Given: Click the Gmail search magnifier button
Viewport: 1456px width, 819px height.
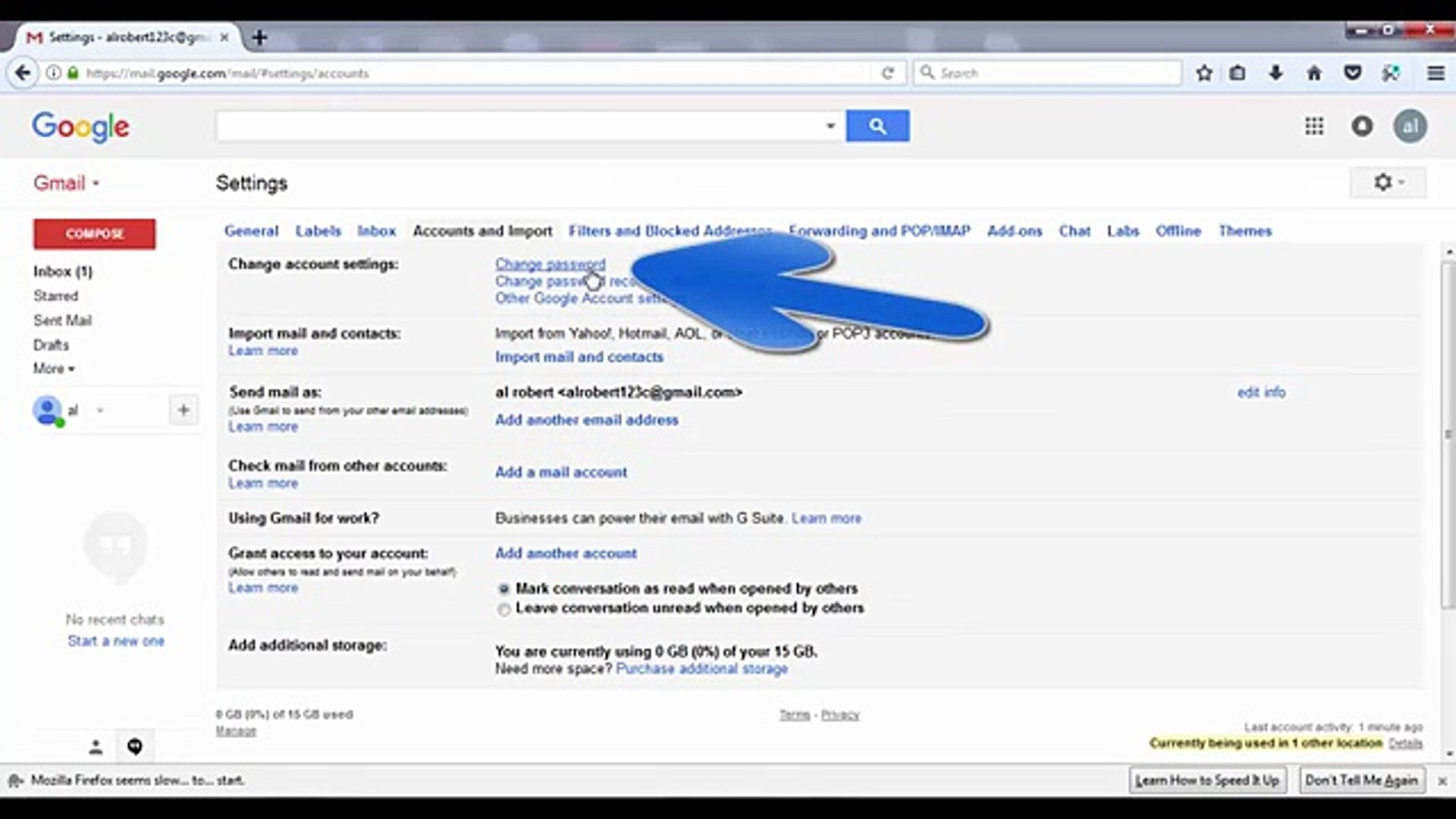Looking at the screenshot, I should (x=877, y=126).
